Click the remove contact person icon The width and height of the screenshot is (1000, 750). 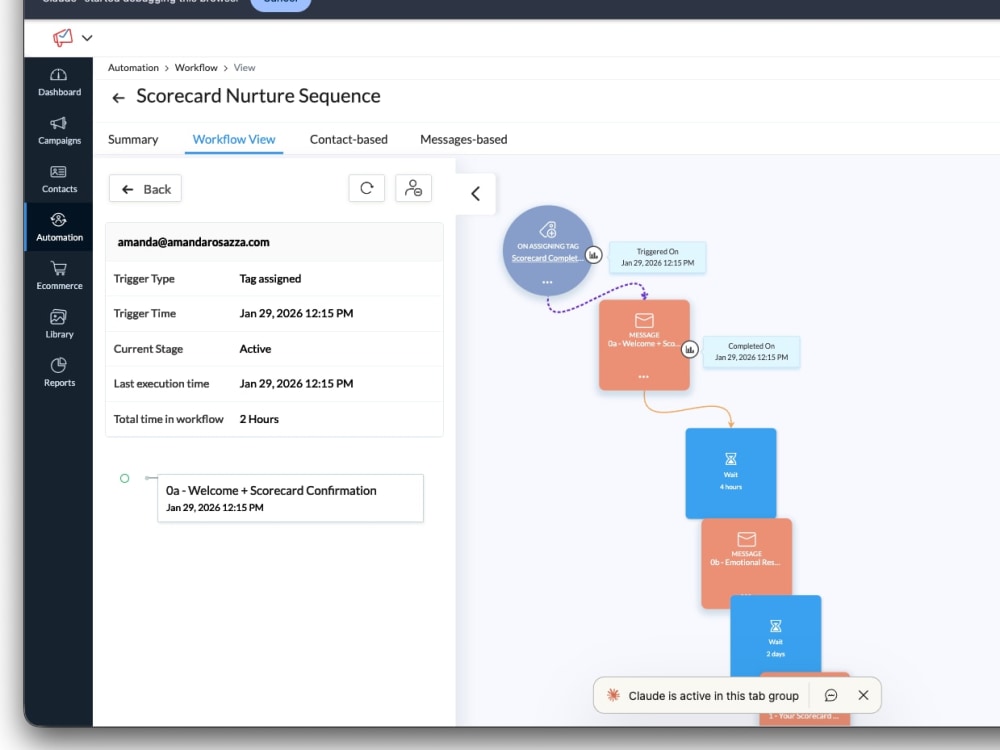pos(413,188)
